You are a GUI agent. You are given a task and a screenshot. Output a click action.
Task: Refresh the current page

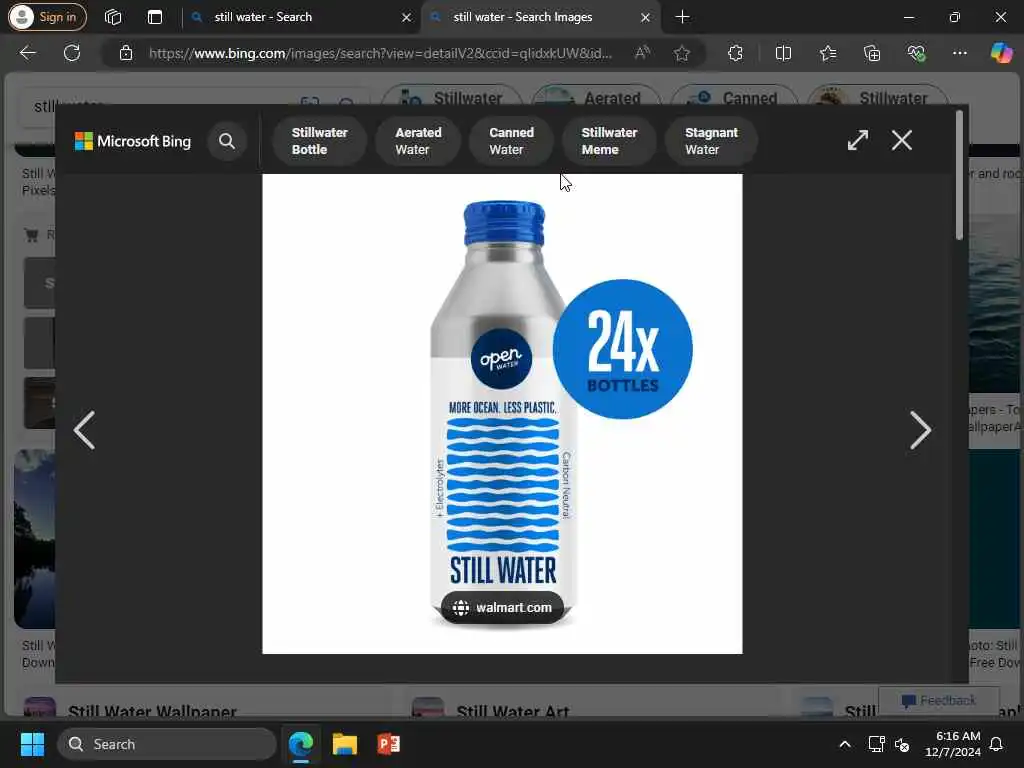(72, 53)
